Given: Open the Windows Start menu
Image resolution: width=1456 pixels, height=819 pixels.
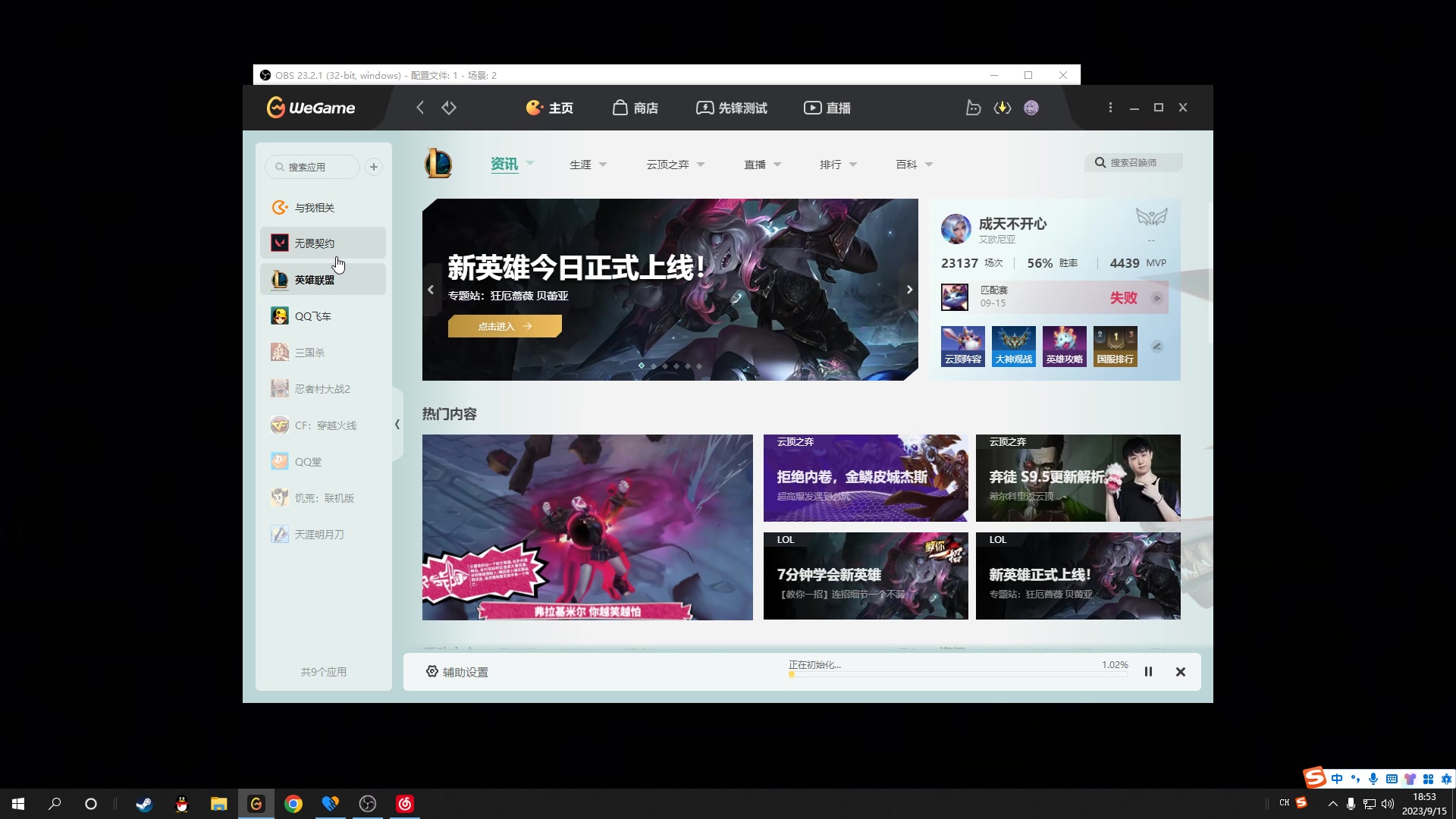Looking at the screenshot, I should click(18, 804).
